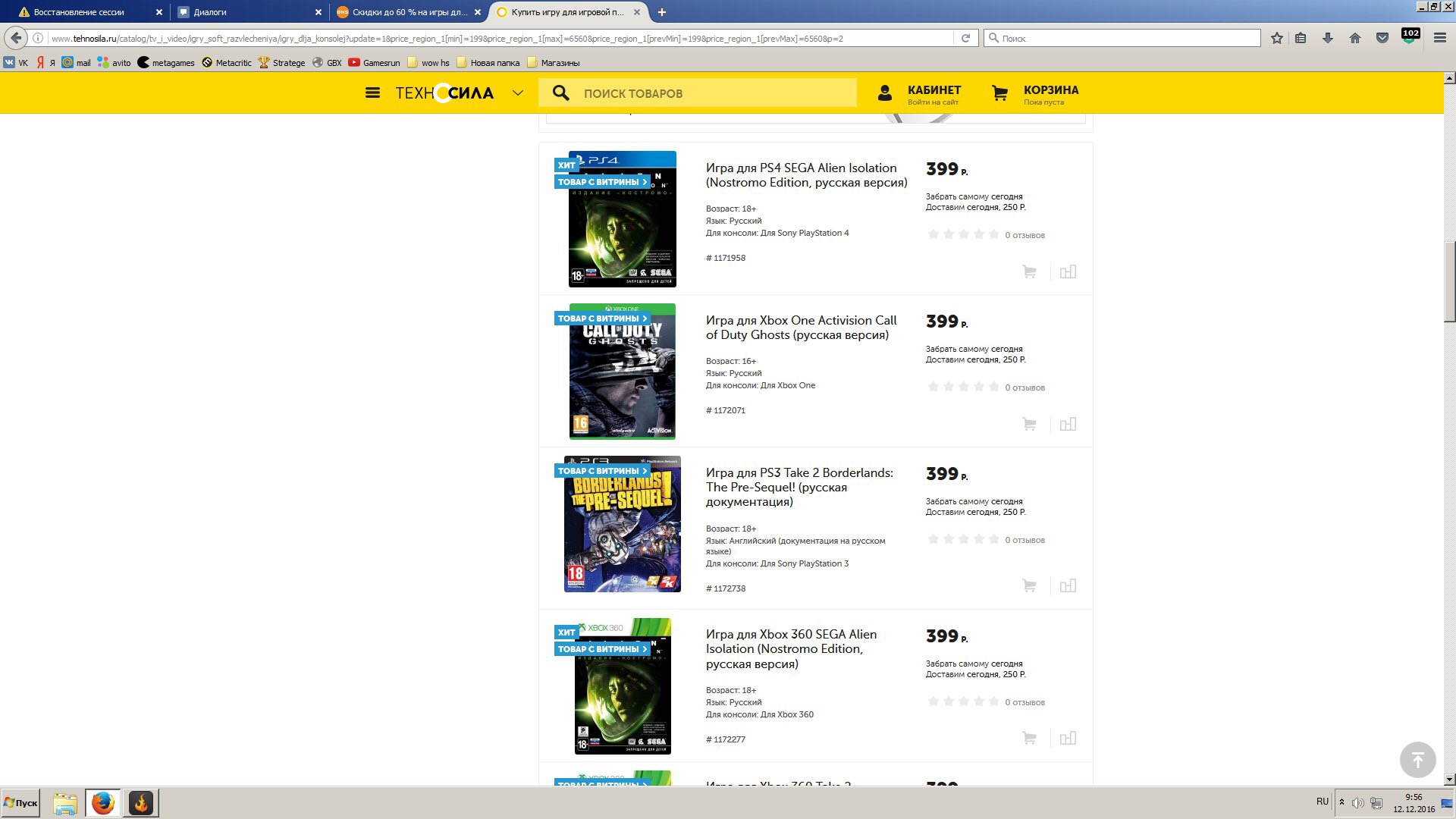This screenshot has height=819, width=1456.
Task: Click the browser address bar URL
Action: [x=500, y=38]
